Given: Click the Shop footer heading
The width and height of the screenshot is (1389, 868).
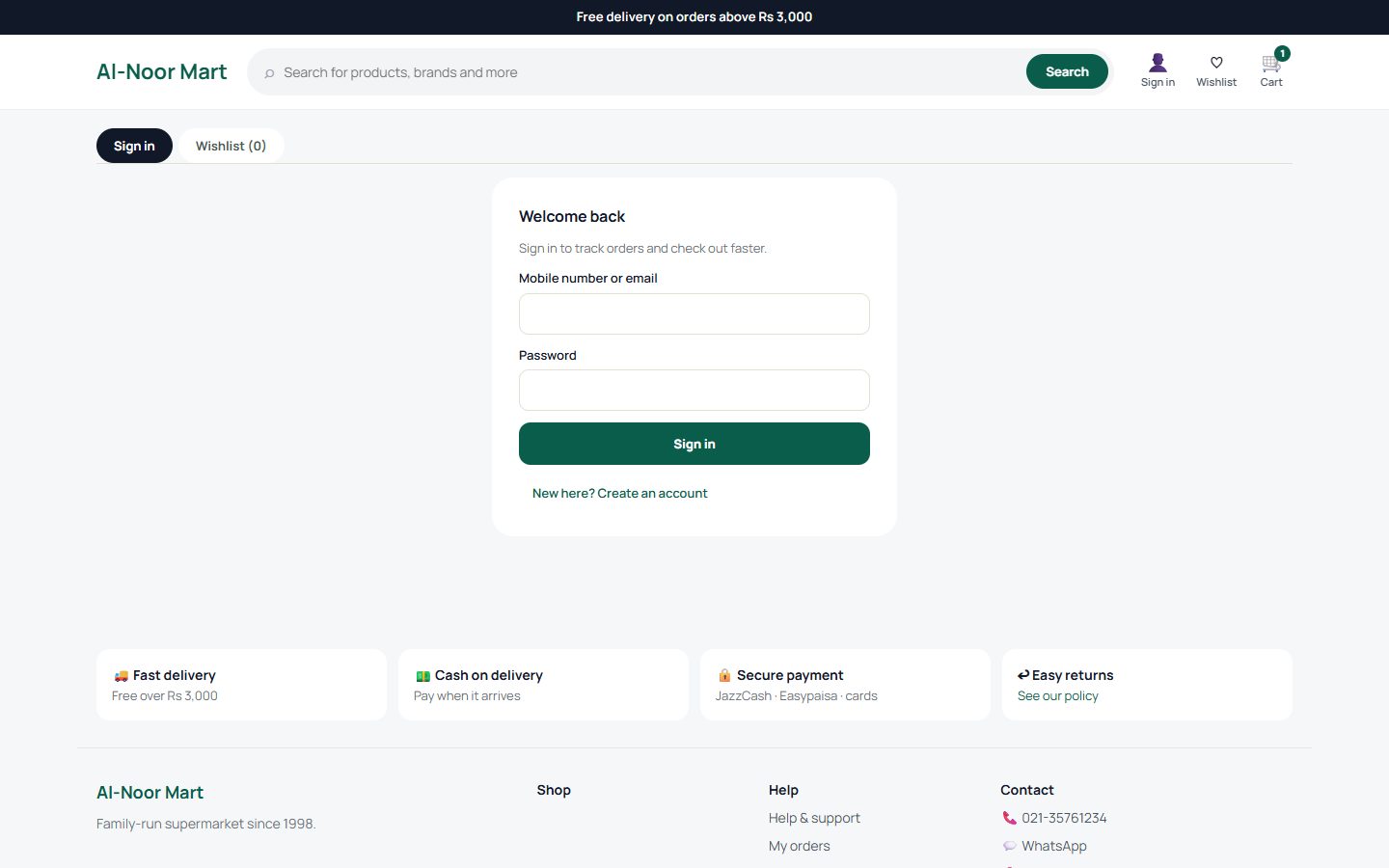Looking at the screenshot, I should [x=554, y=790].
